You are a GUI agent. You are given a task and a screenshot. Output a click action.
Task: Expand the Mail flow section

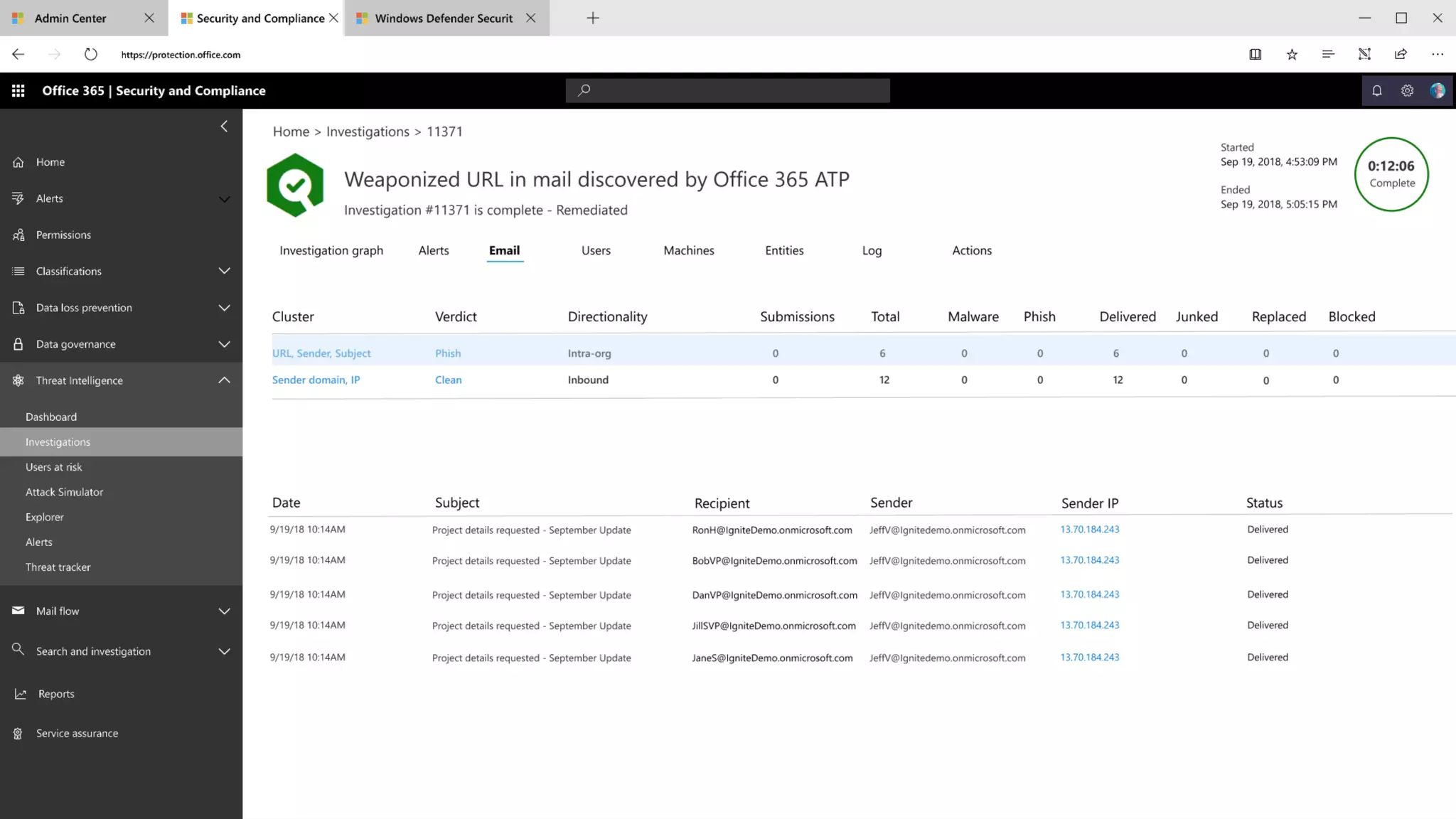tap(224, 611)
